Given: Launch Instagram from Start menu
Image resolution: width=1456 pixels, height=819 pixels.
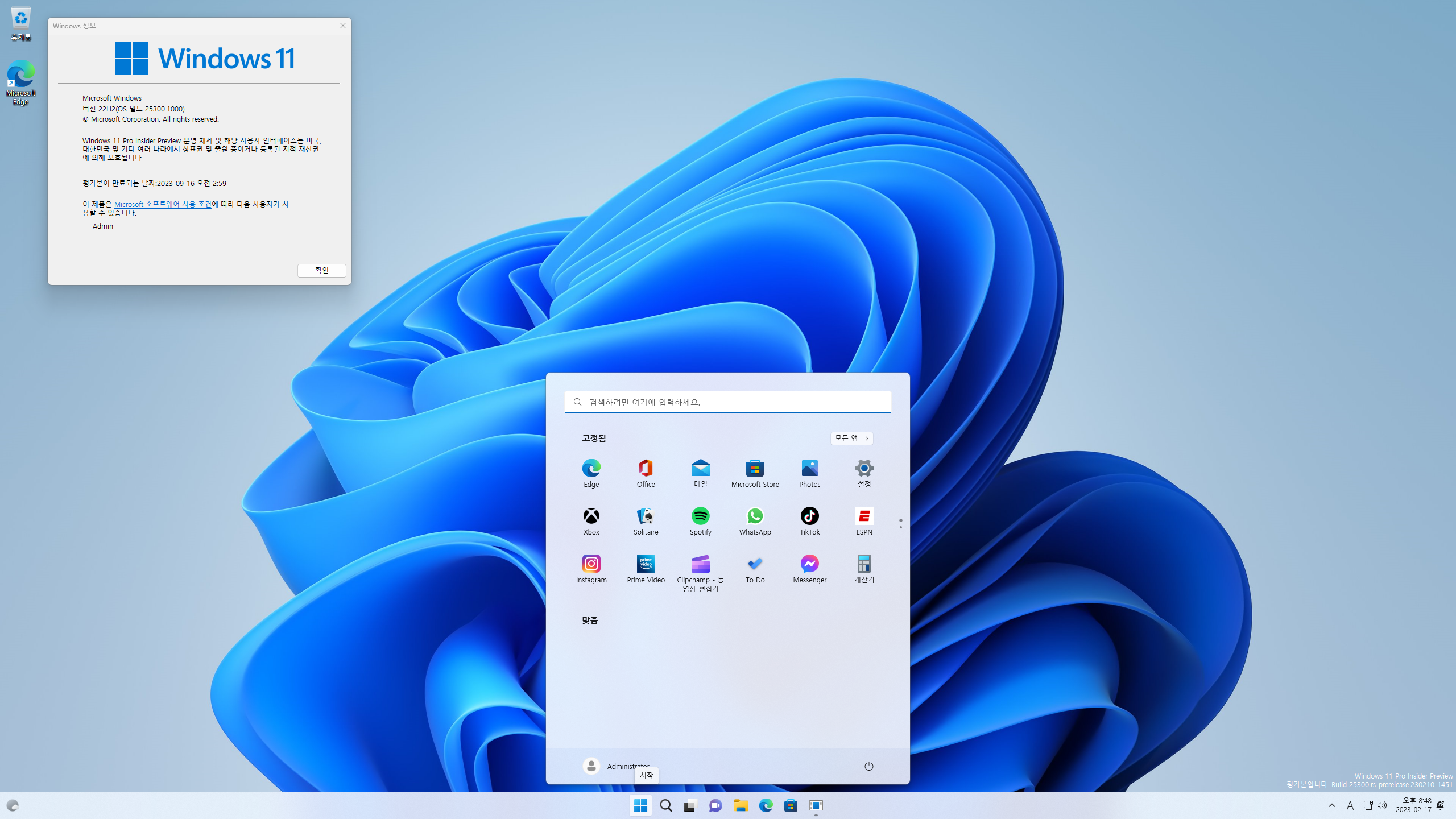Looking at the screenshot, I should click(x=591, y=564).
